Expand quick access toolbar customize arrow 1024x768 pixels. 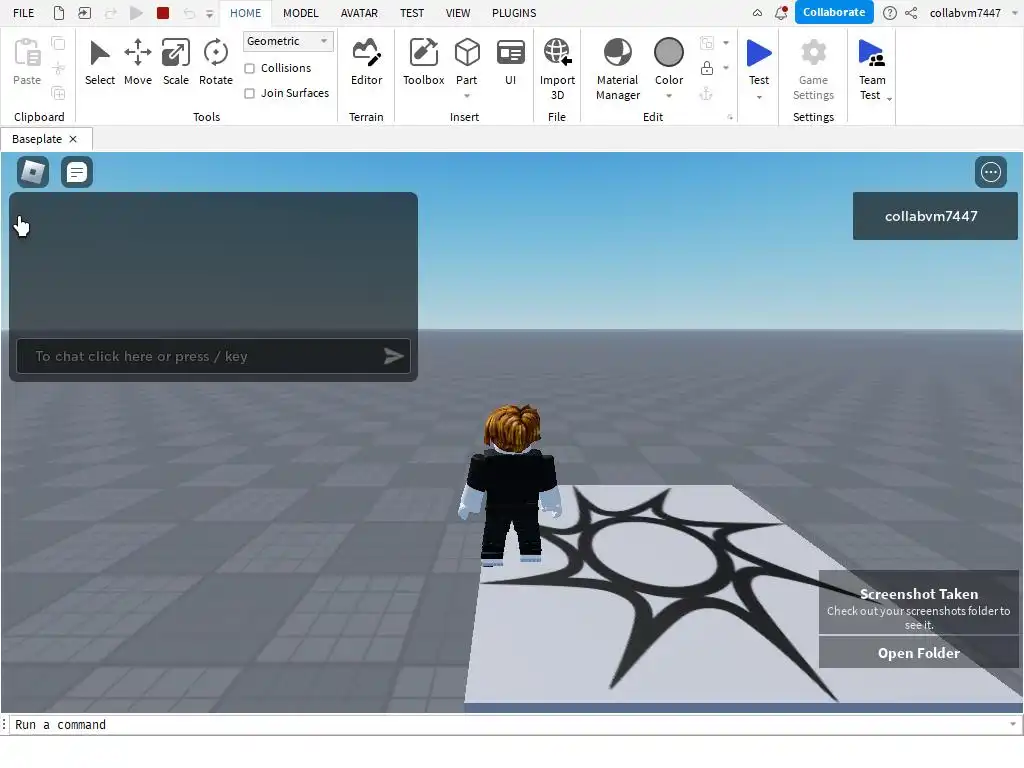tap(209, 14)
